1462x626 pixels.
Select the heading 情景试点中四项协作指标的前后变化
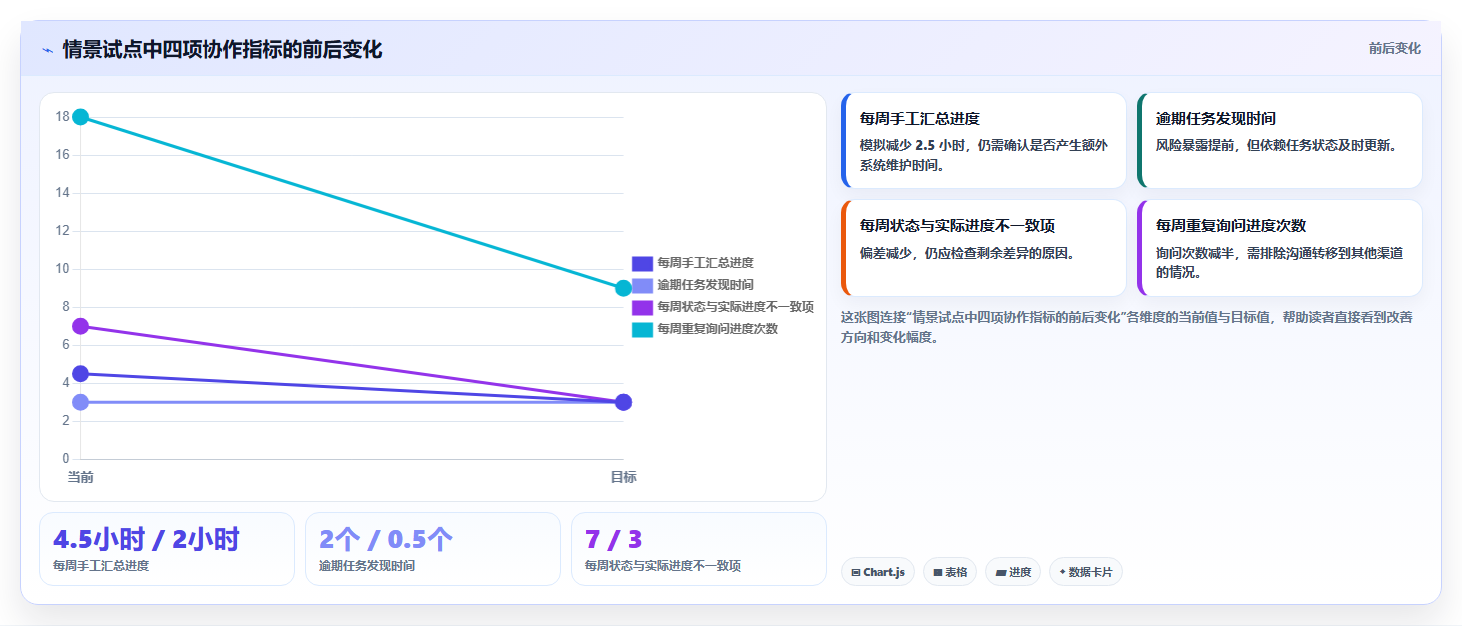[x=222, y=50]
